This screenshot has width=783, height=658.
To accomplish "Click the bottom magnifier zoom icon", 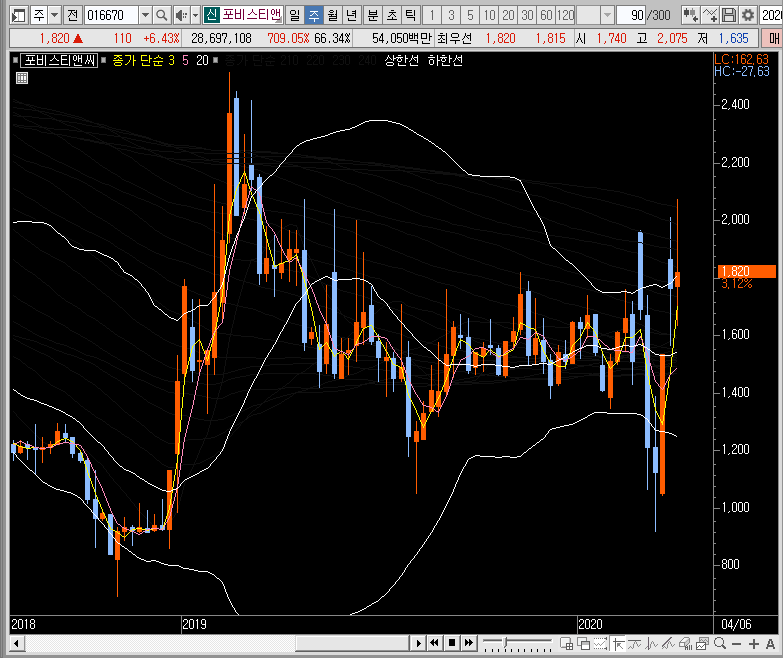I will pyautogui.click(x=720, y=644).
